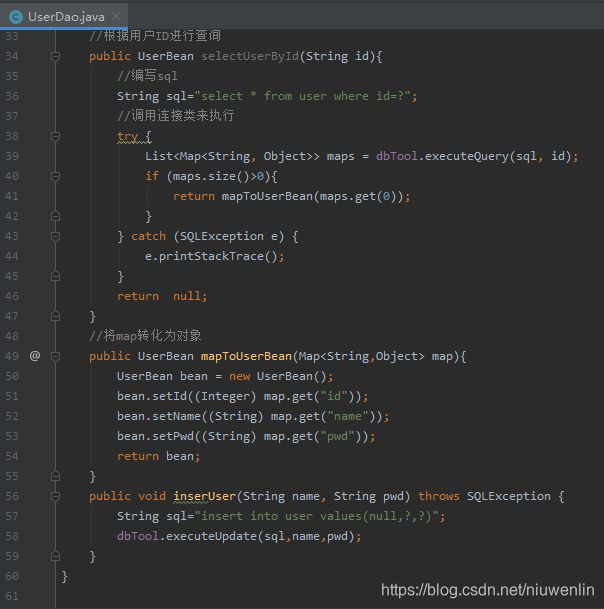
Task: Click bean.setId on line 51
Action: 152,396
